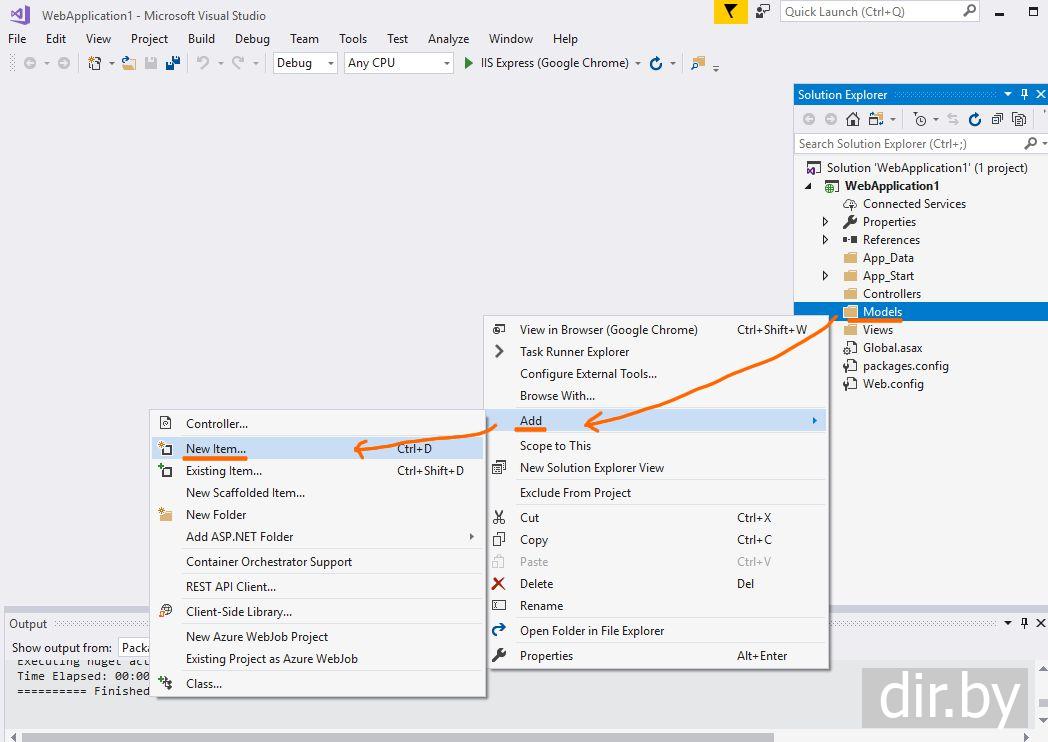Open the Build menu
The width and height of the screenshot is (1048, 742).
click(201, 39)
